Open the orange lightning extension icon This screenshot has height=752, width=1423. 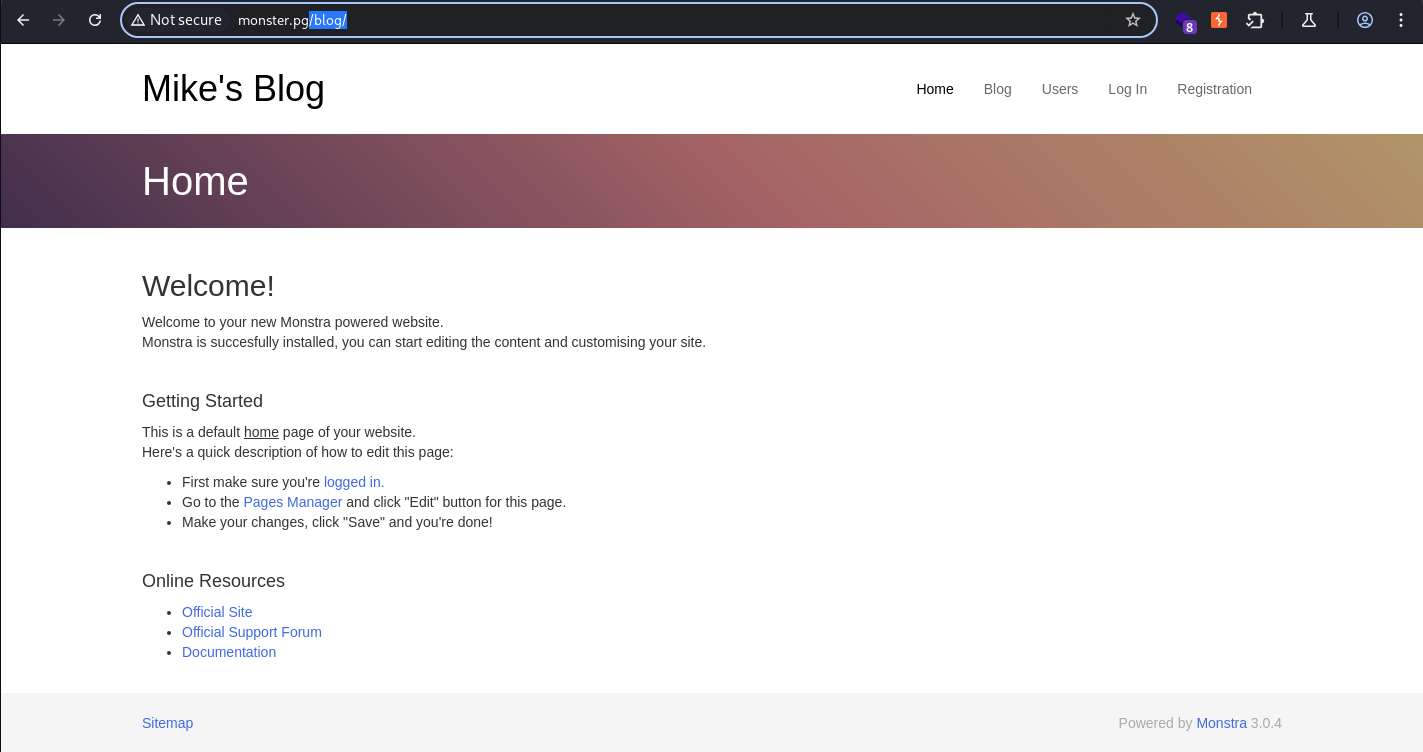pos(1219,20)
